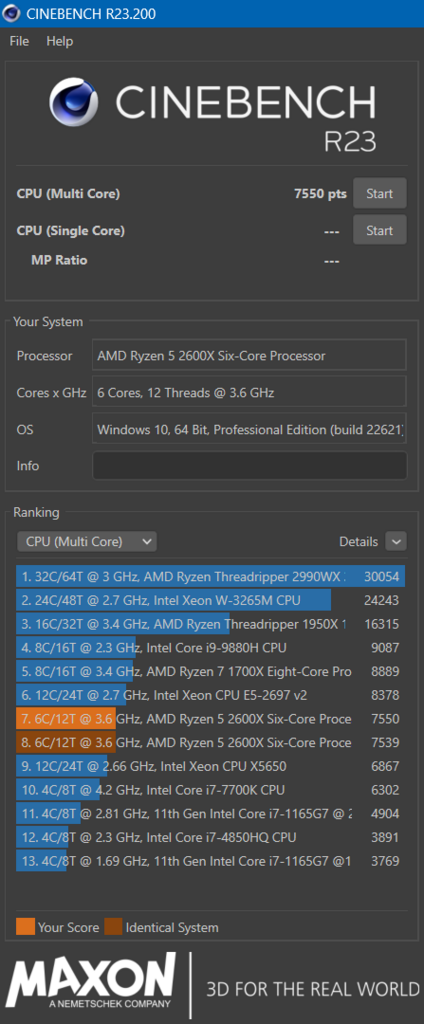This screenshot has width=424, height=1024.
Task: Start the CPU Multi Core test
Action: click(x=380, y=193)
